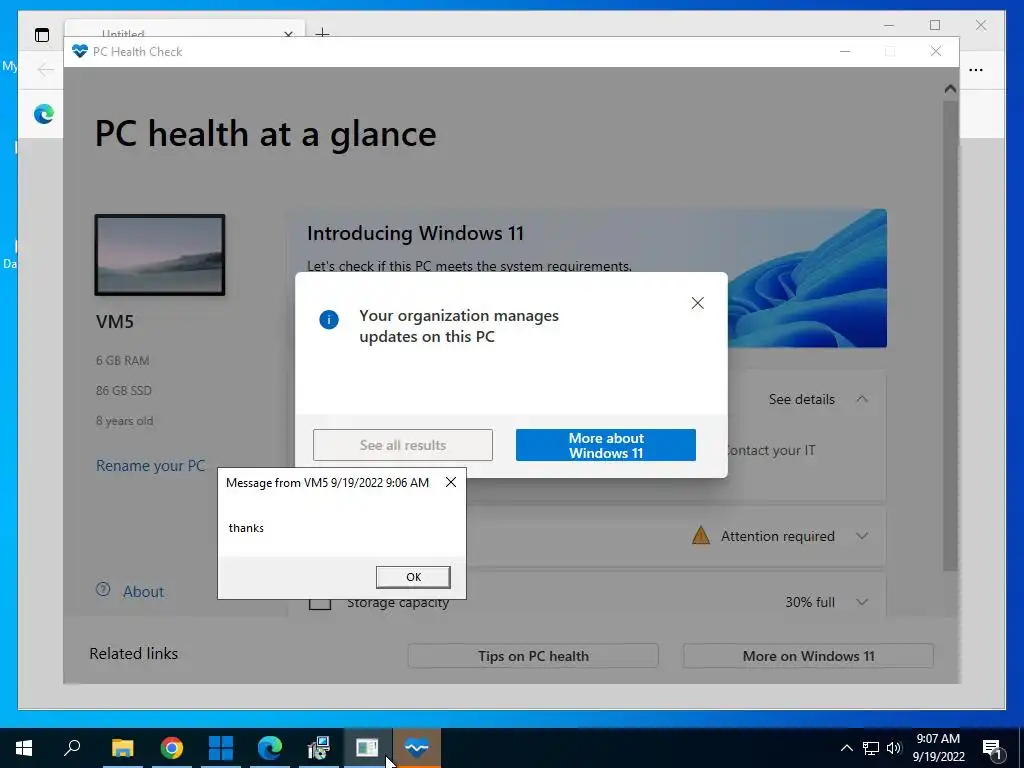Open a new tab in Edge with plus button

pos(322,32)
